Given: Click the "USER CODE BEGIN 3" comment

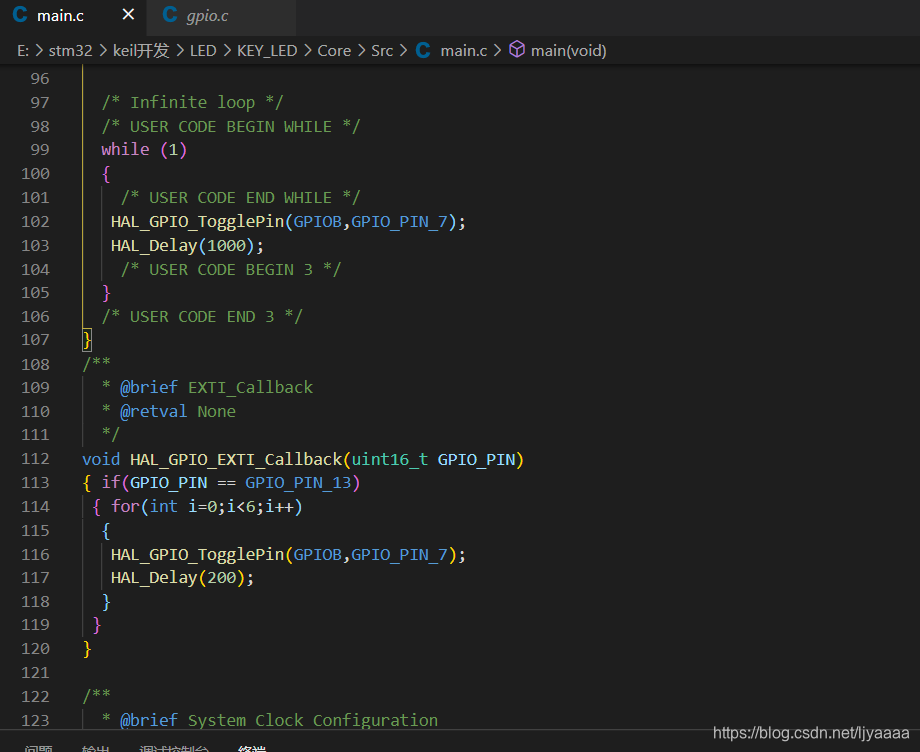Looking at the screenshot, I should coord(231,269).
